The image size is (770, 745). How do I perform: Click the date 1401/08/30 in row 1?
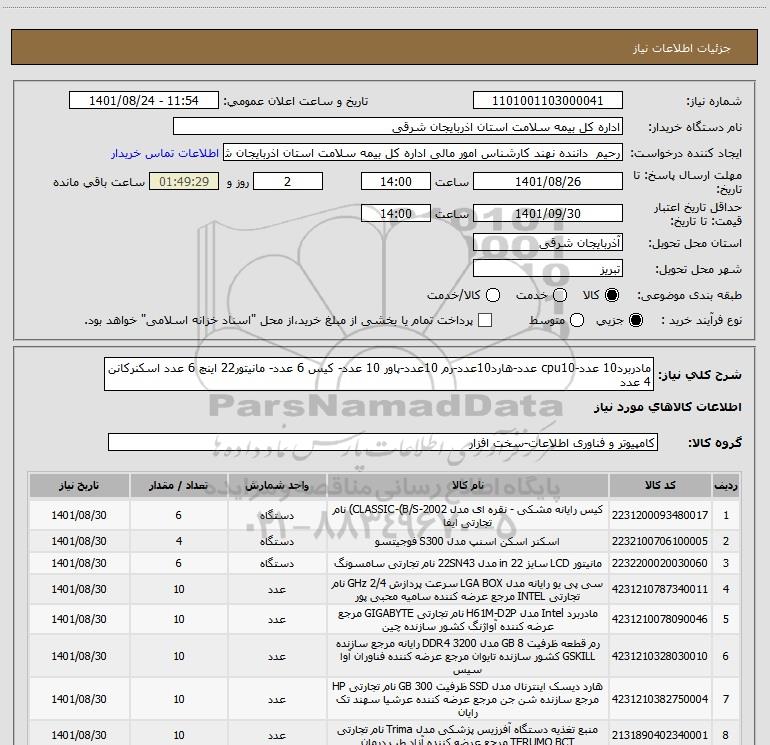point(79,515)
